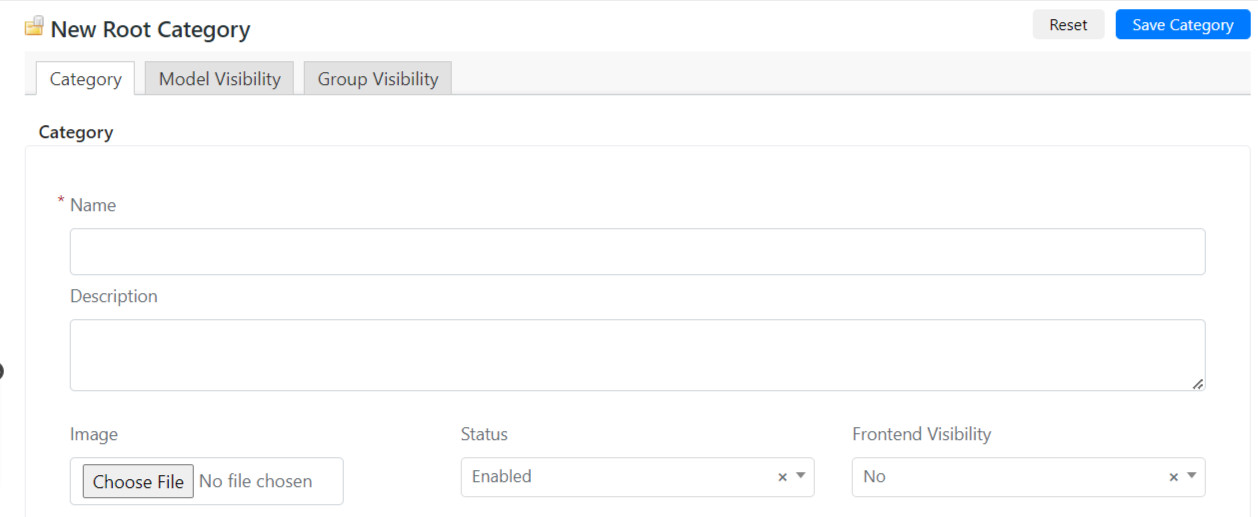Focus the Name input field
The image size is (1258, 517).
637,252
